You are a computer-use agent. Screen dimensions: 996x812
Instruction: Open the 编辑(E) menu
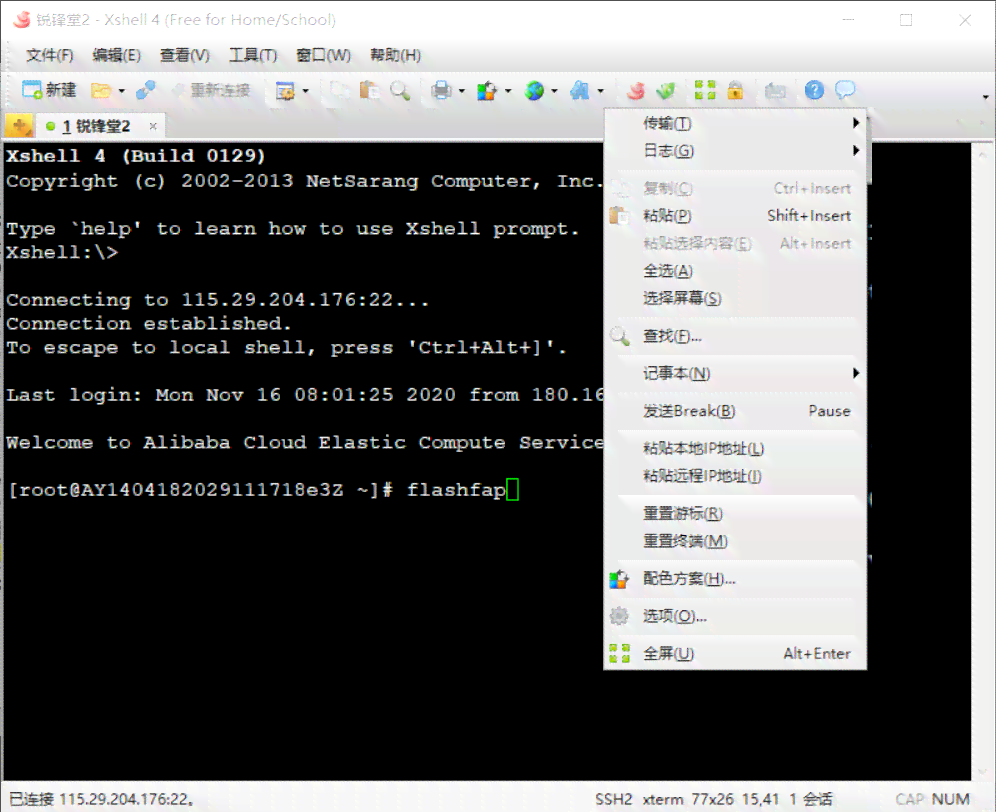(x=116, y=55)
